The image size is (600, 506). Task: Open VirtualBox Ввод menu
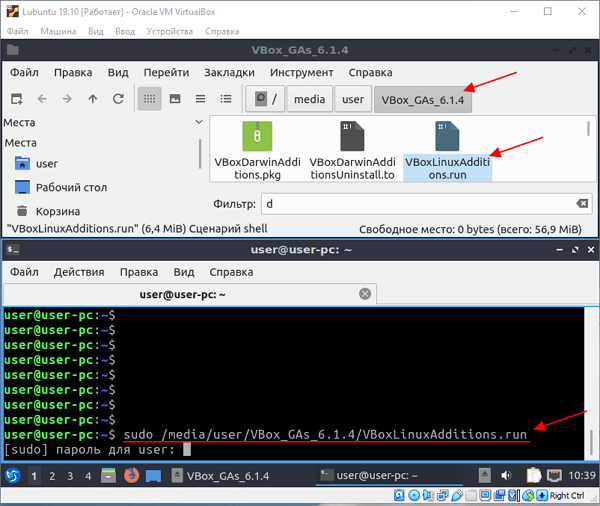click(125, 31)
